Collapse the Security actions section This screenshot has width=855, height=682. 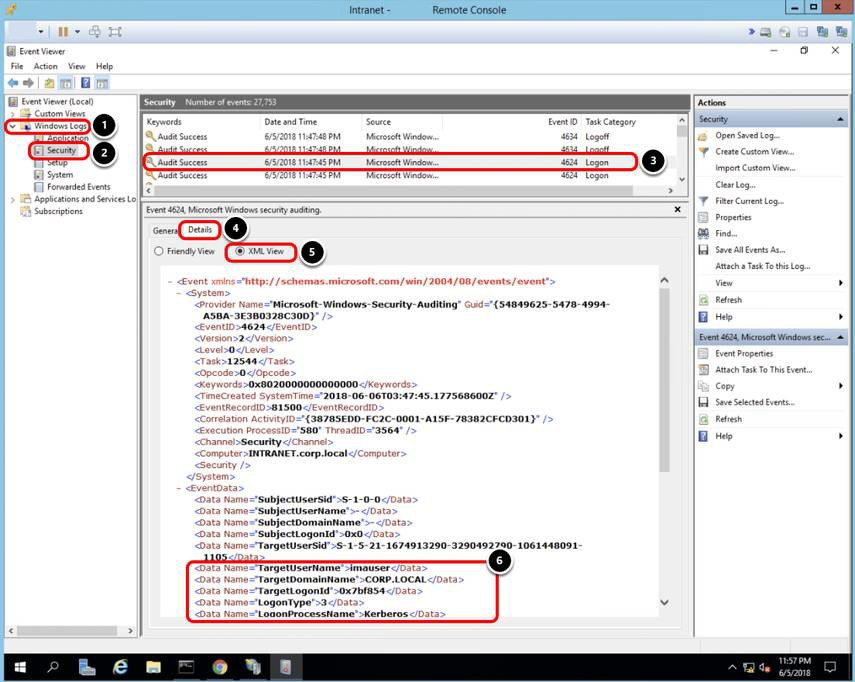point(841,118)
